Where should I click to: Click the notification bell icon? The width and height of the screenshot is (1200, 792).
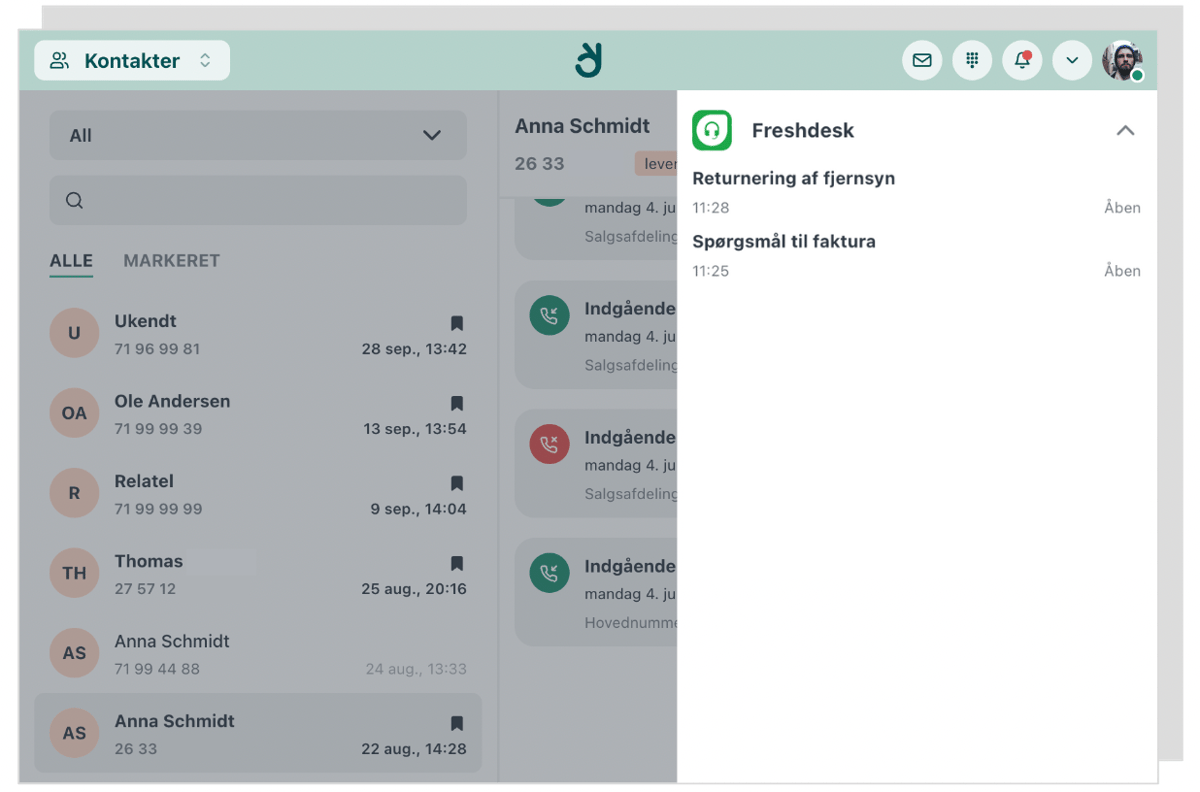point(1021,60)
